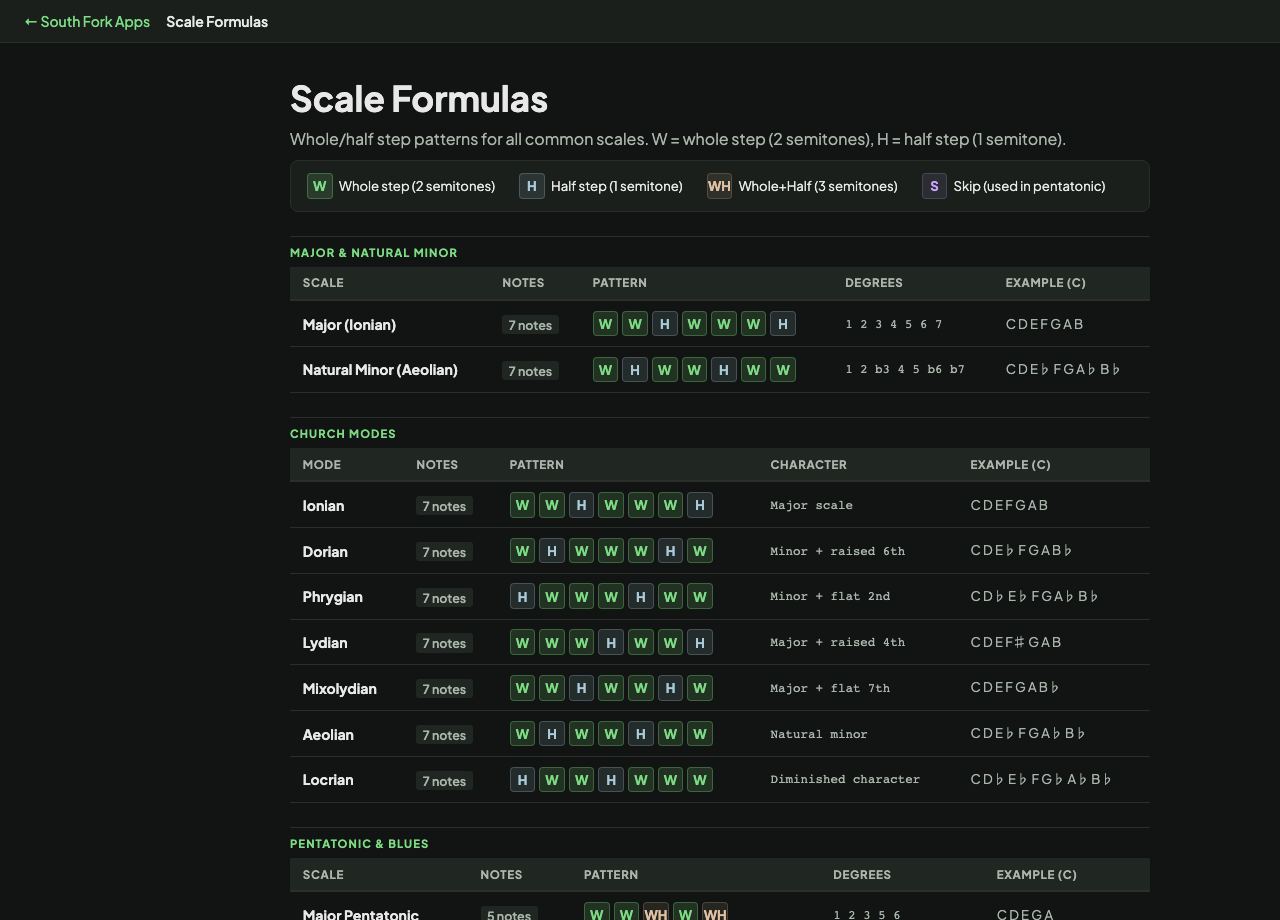
Task: Click the first W step in Major (Ionian) pattern
Action: (x=605, y=324)
